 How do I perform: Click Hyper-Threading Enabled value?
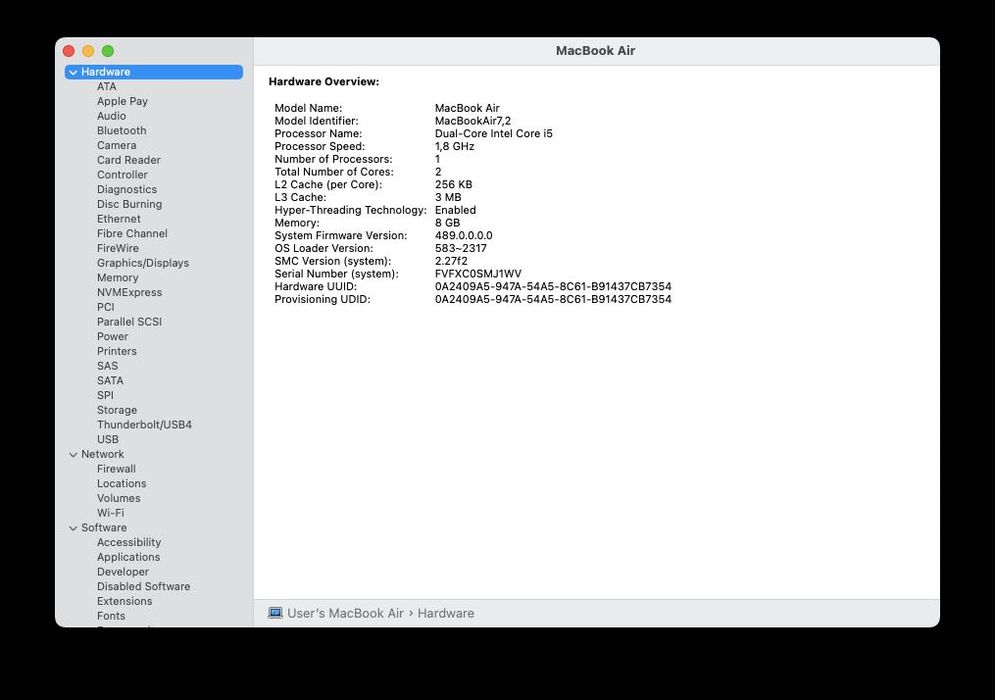(455, 210)
